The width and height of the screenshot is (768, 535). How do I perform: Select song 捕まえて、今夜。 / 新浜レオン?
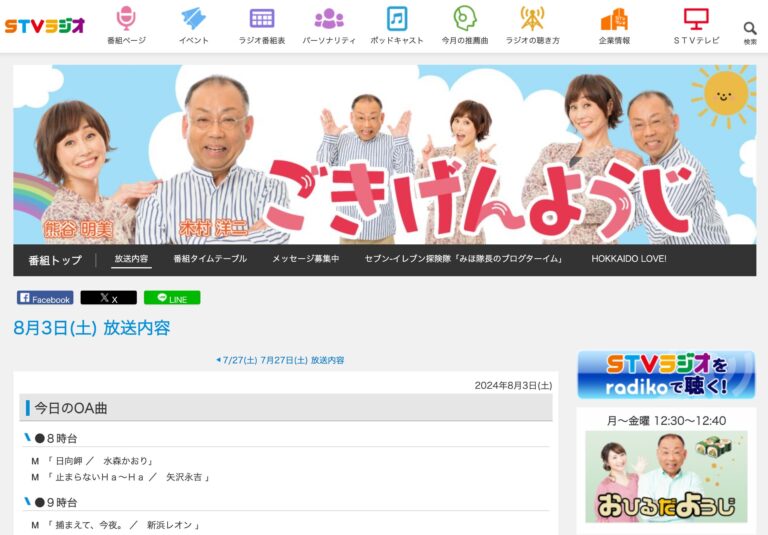point(115,525)
